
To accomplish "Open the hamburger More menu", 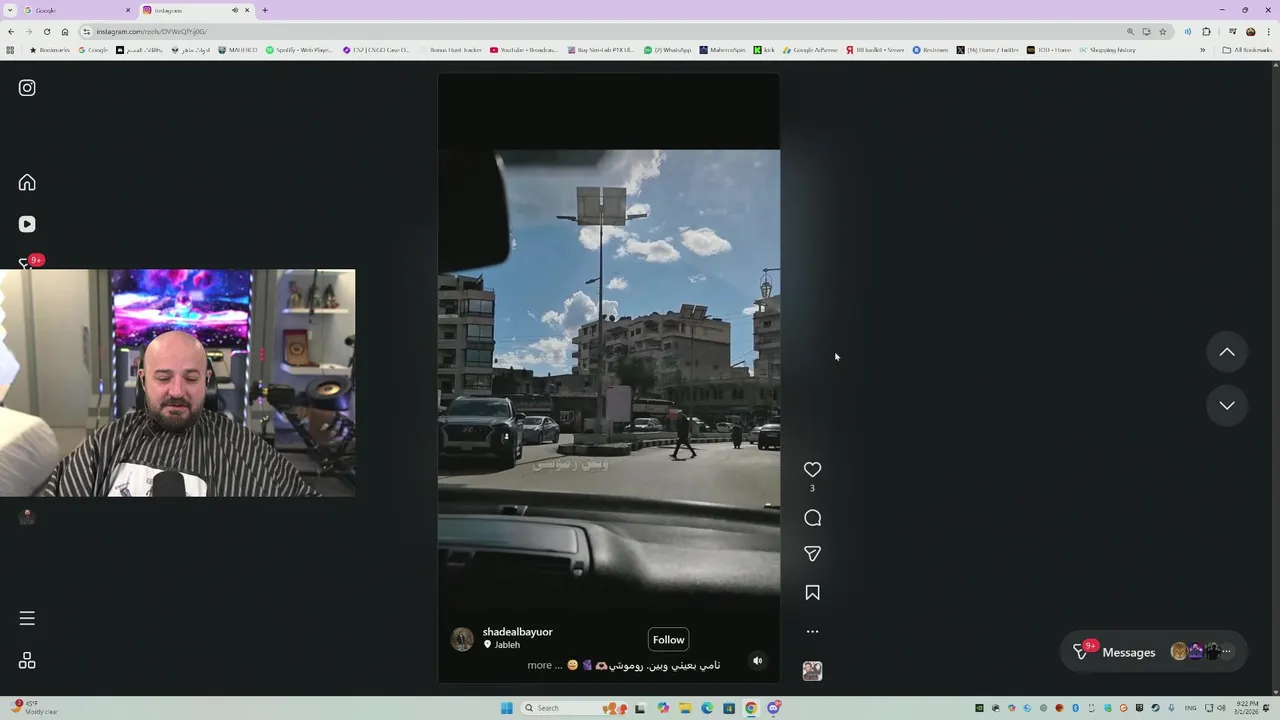I will point(27,618).
